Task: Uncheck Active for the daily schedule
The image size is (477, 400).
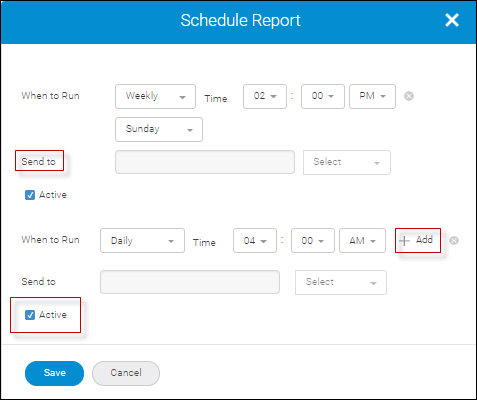Action: (x=30, y=315)
